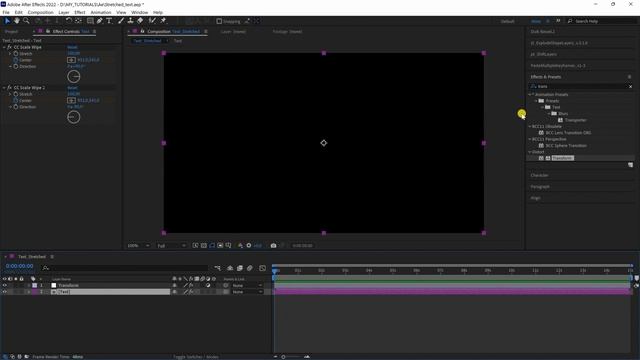Select the Puppet Pin tool
640x360 pixels.
click(x=163, y=21)
